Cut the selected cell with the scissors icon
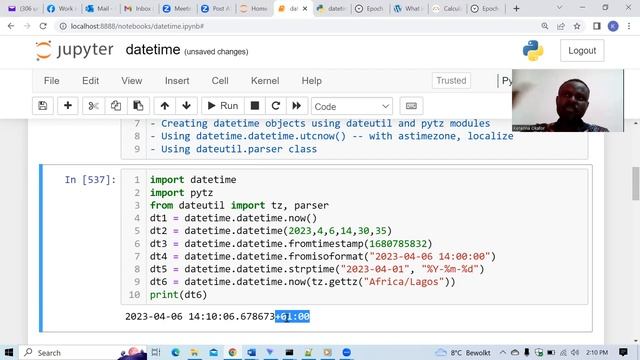 click(x=93, y=106)
